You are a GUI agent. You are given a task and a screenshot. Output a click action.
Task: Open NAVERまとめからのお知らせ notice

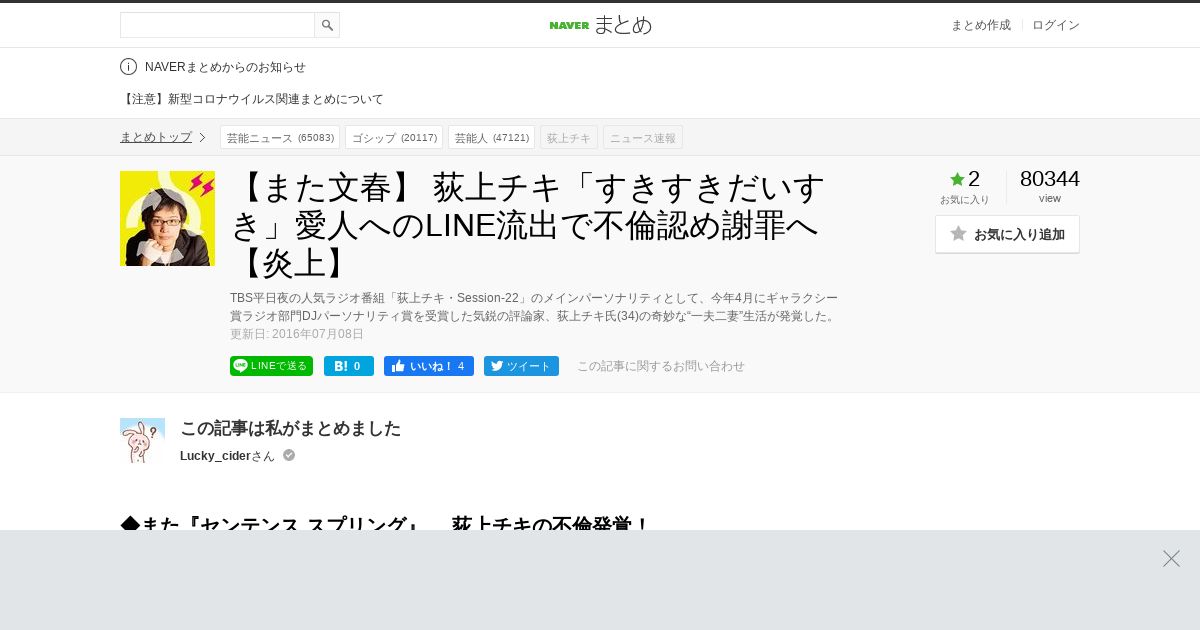pyautogui.click(x=225, y=67)
